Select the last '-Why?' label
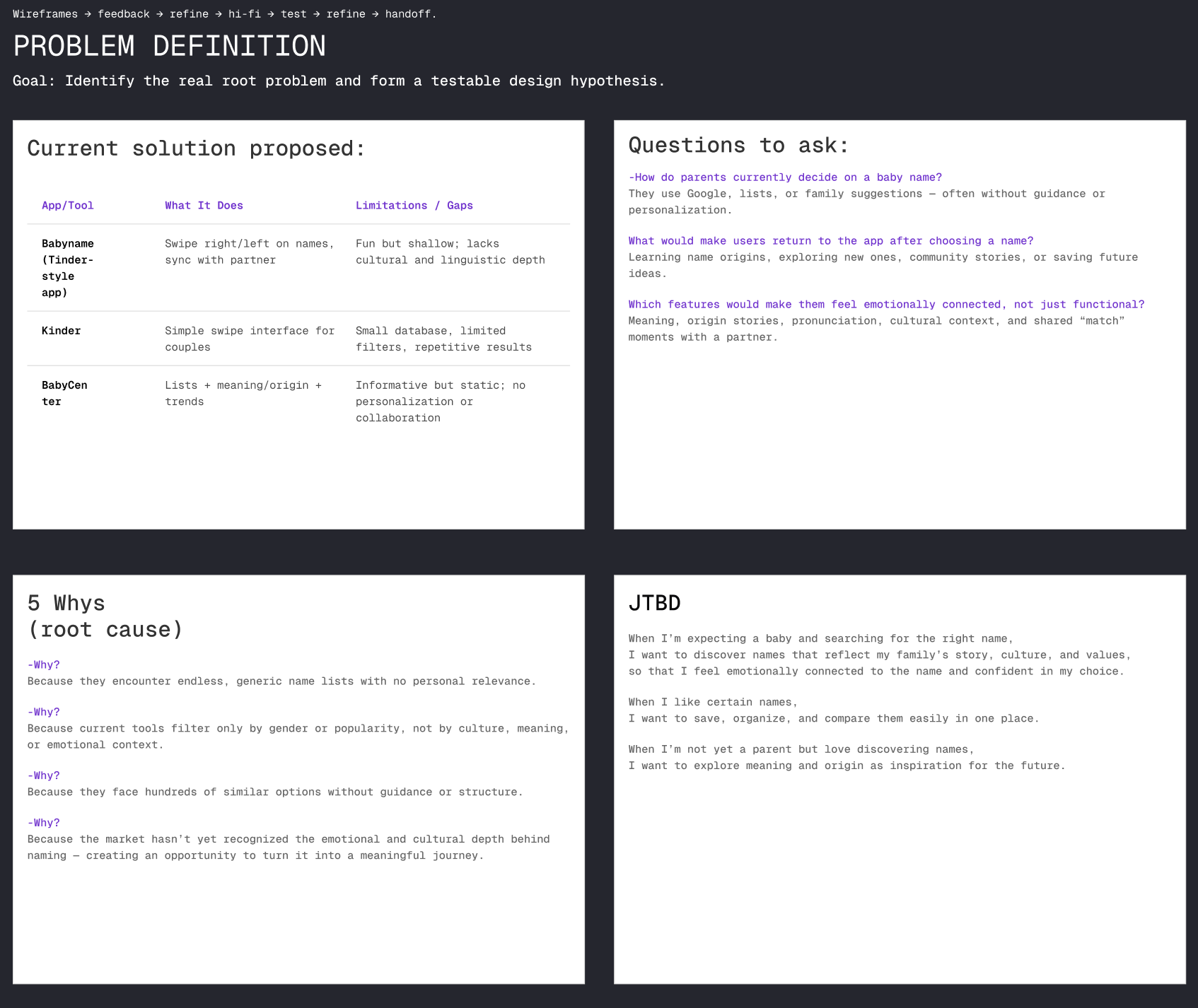This screenshot has height=1008, width=1198. (x=44, y=823)
